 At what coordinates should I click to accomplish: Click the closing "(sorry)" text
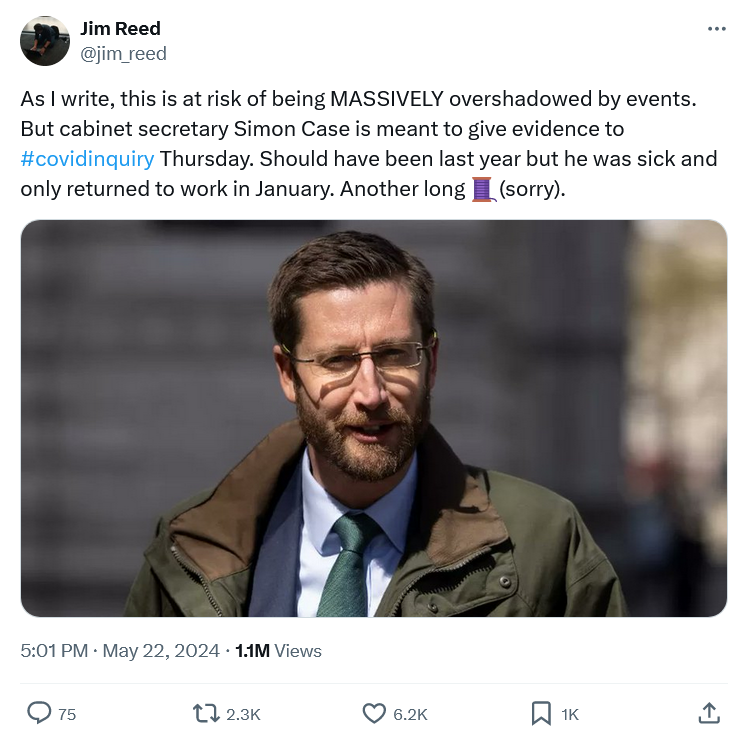coord(532,189)
